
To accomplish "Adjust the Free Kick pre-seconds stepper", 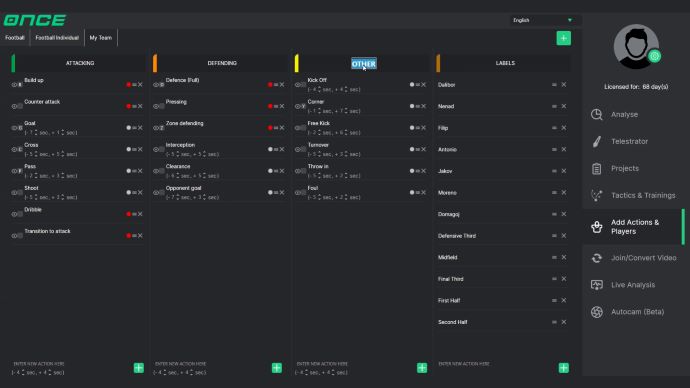I will point(319,132).
